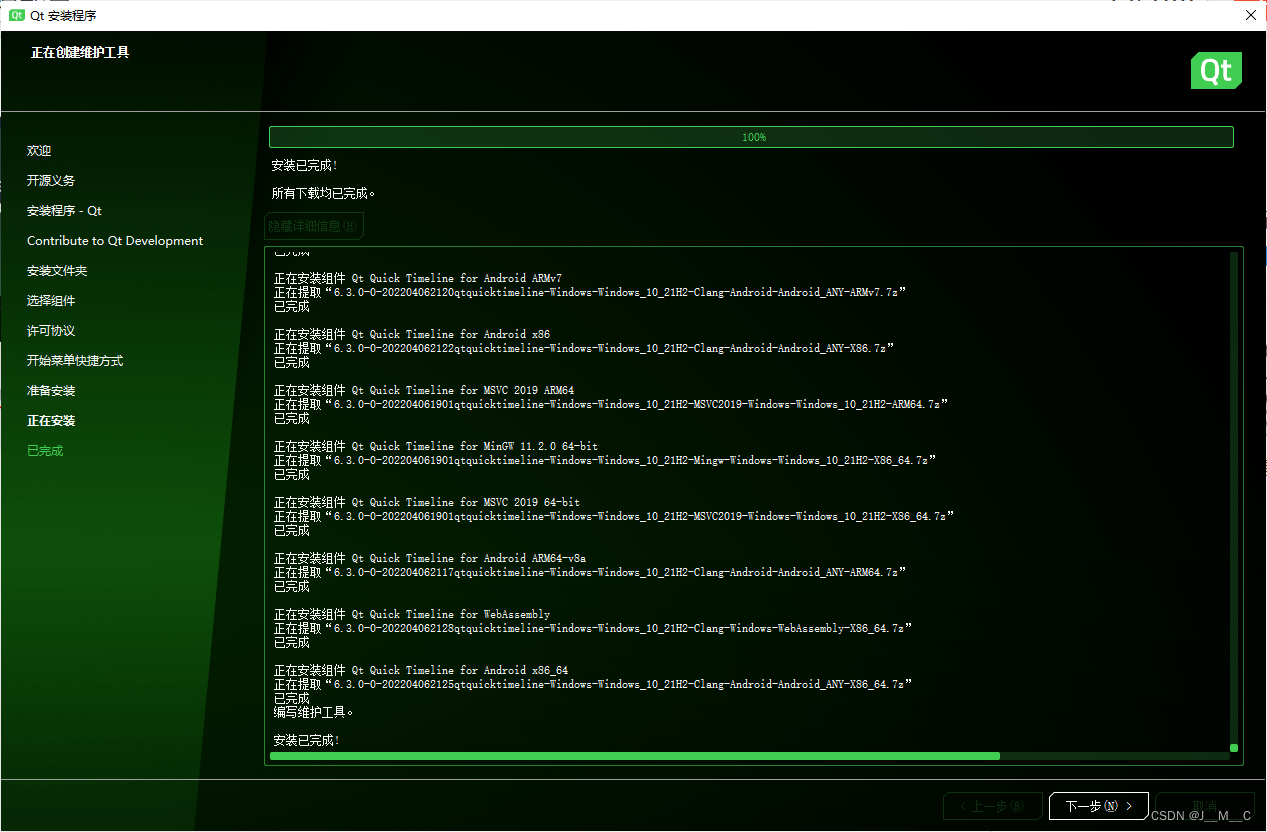Click the 上一步(B) button
Screen dimensions: 1267x832
pyautogui.click(x=992, y=806)
